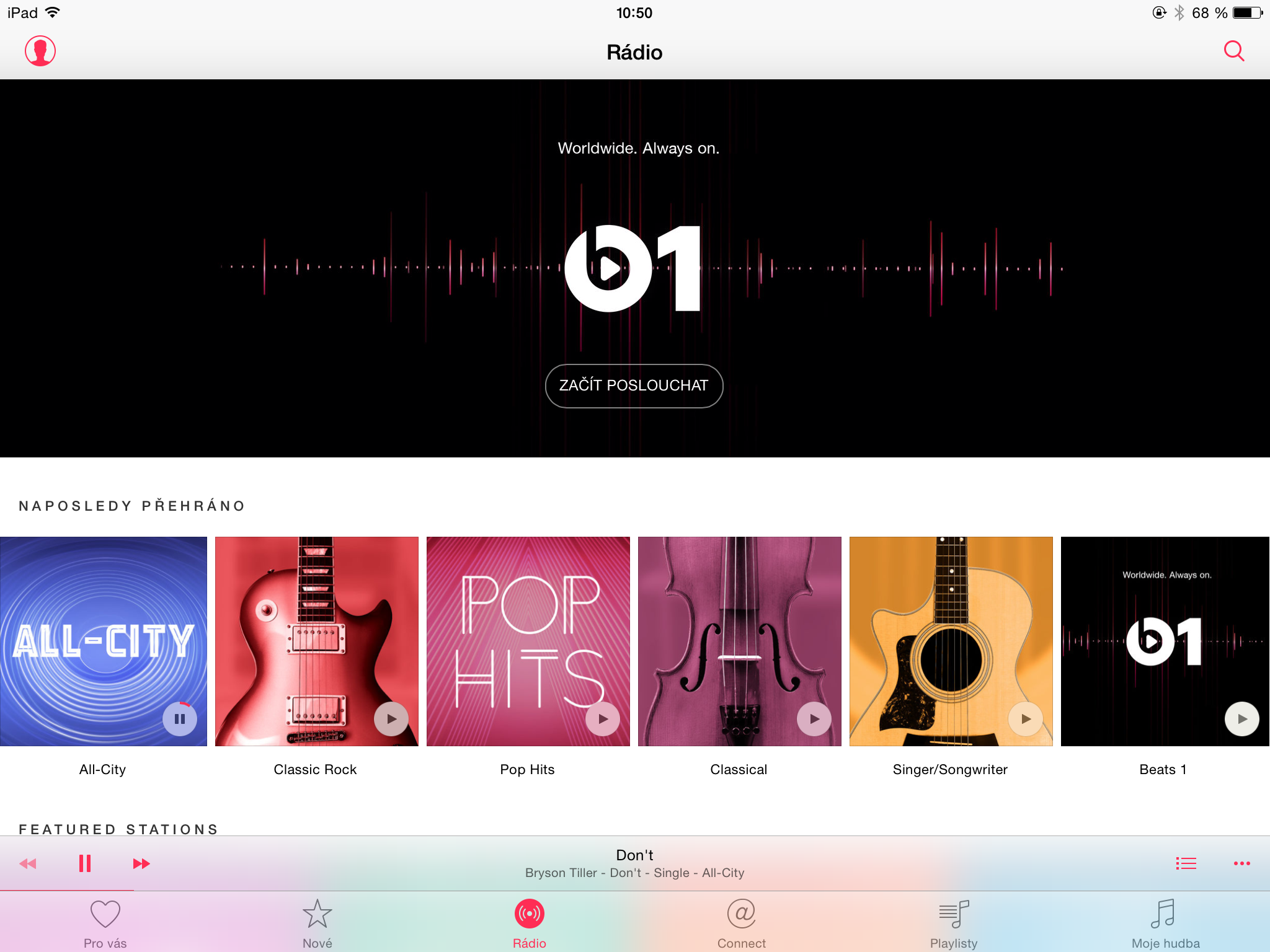
Task: Open the All-City station artwork
Action: coord(103,641)
